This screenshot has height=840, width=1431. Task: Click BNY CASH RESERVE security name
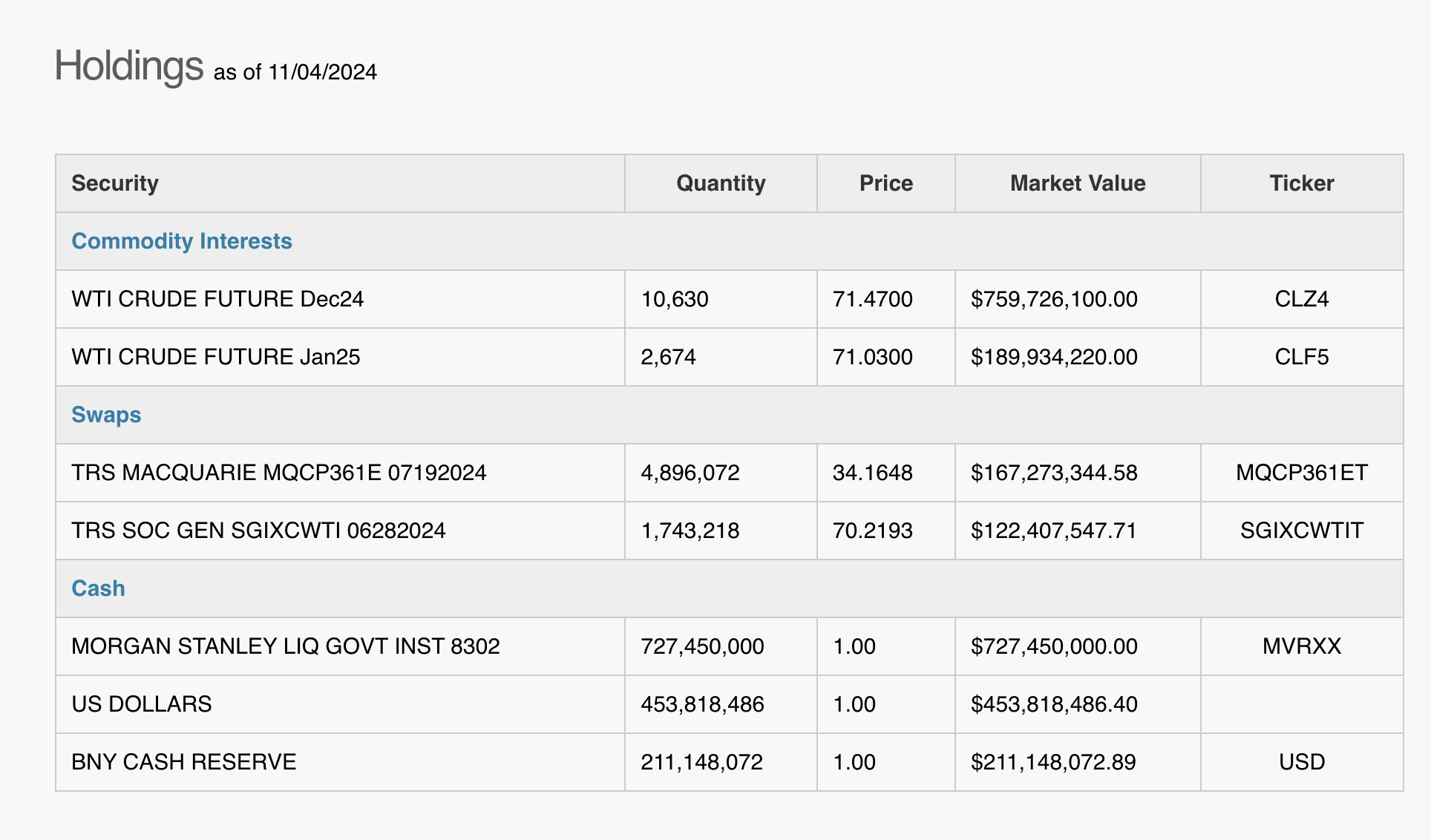click(x=183, y=762)
